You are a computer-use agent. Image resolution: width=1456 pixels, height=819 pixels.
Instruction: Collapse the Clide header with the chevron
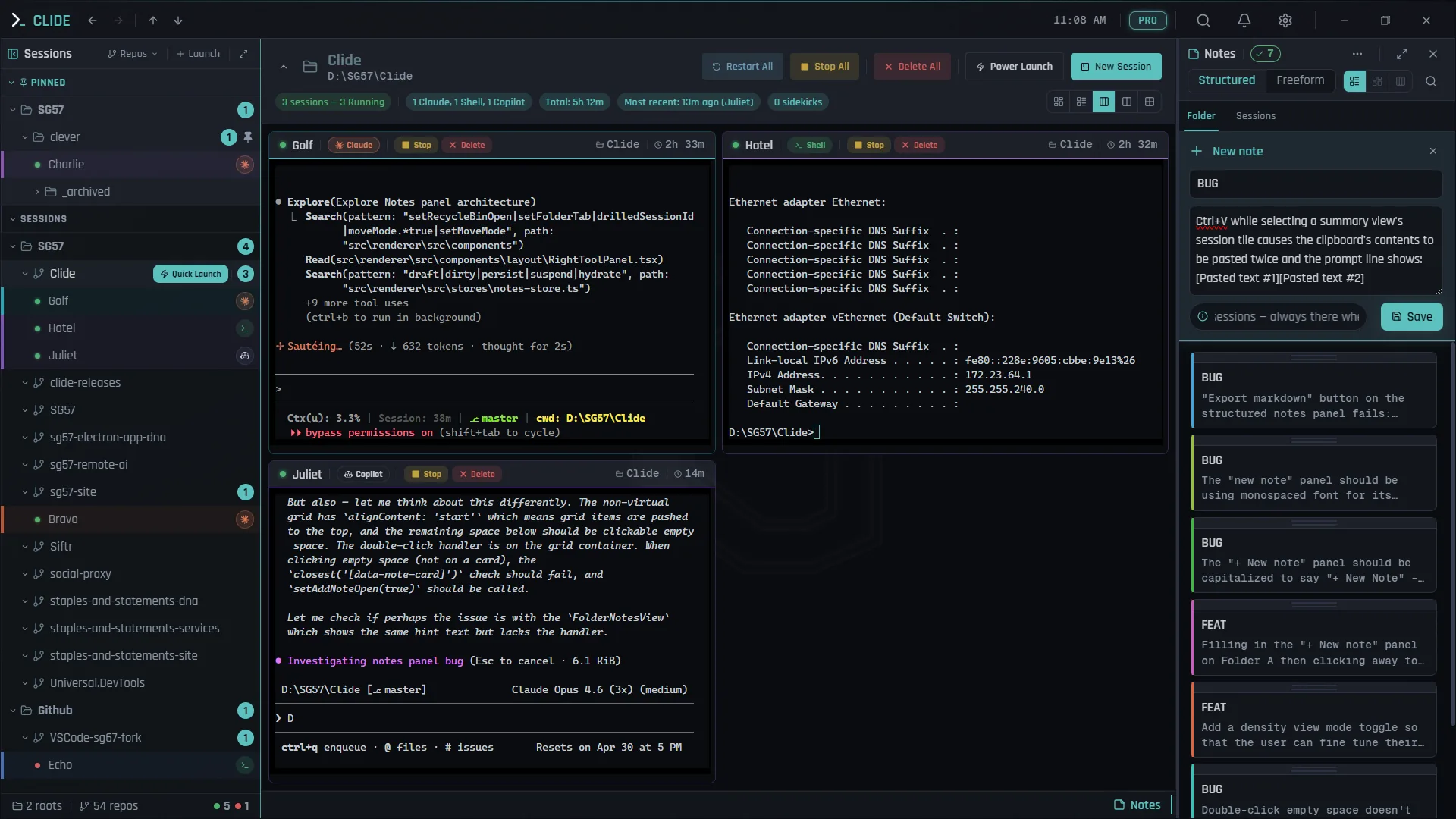click(284, 67)
